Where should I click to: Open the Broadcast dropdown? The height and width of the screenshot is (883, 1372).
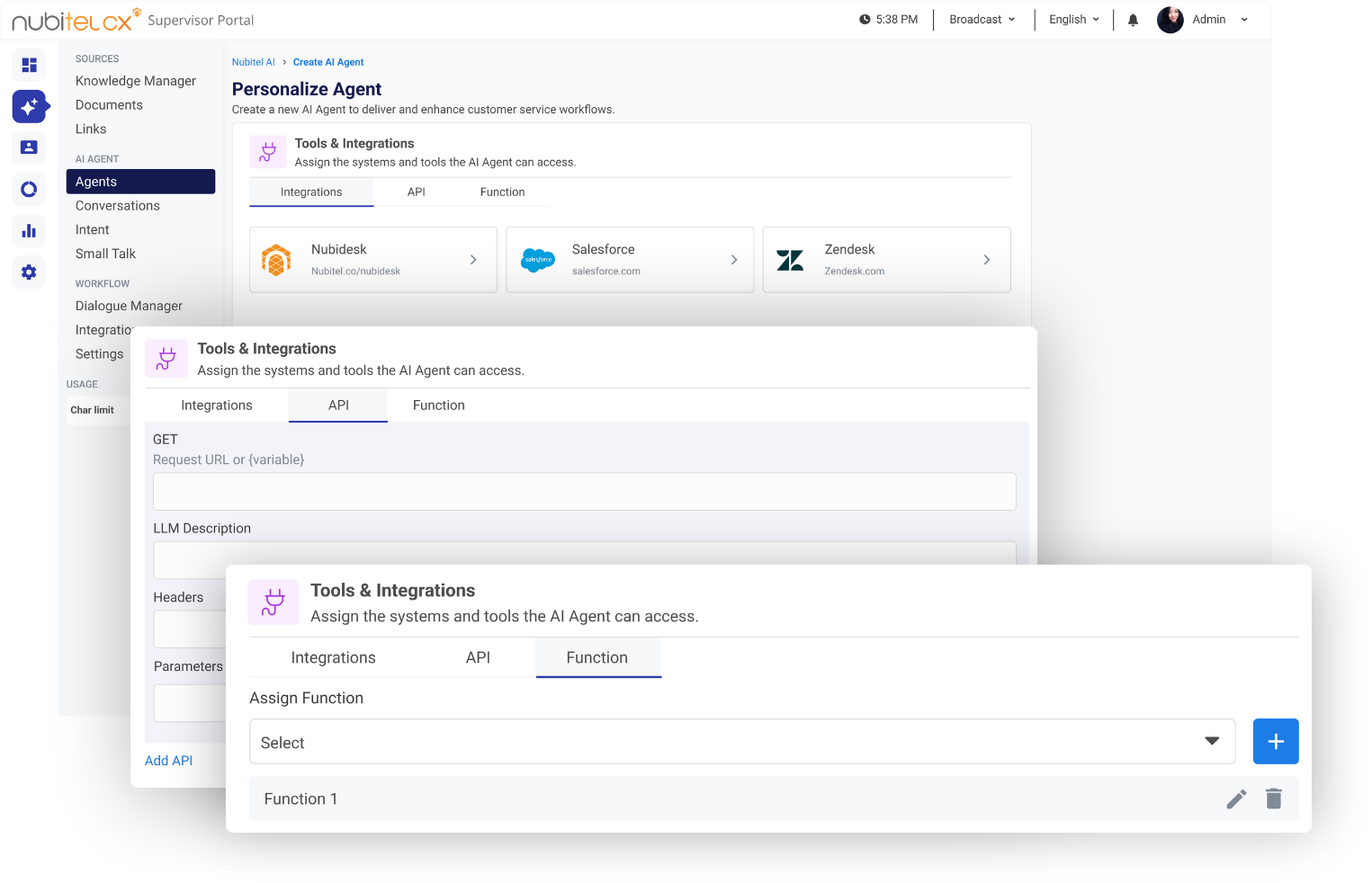tap(982, 20)
